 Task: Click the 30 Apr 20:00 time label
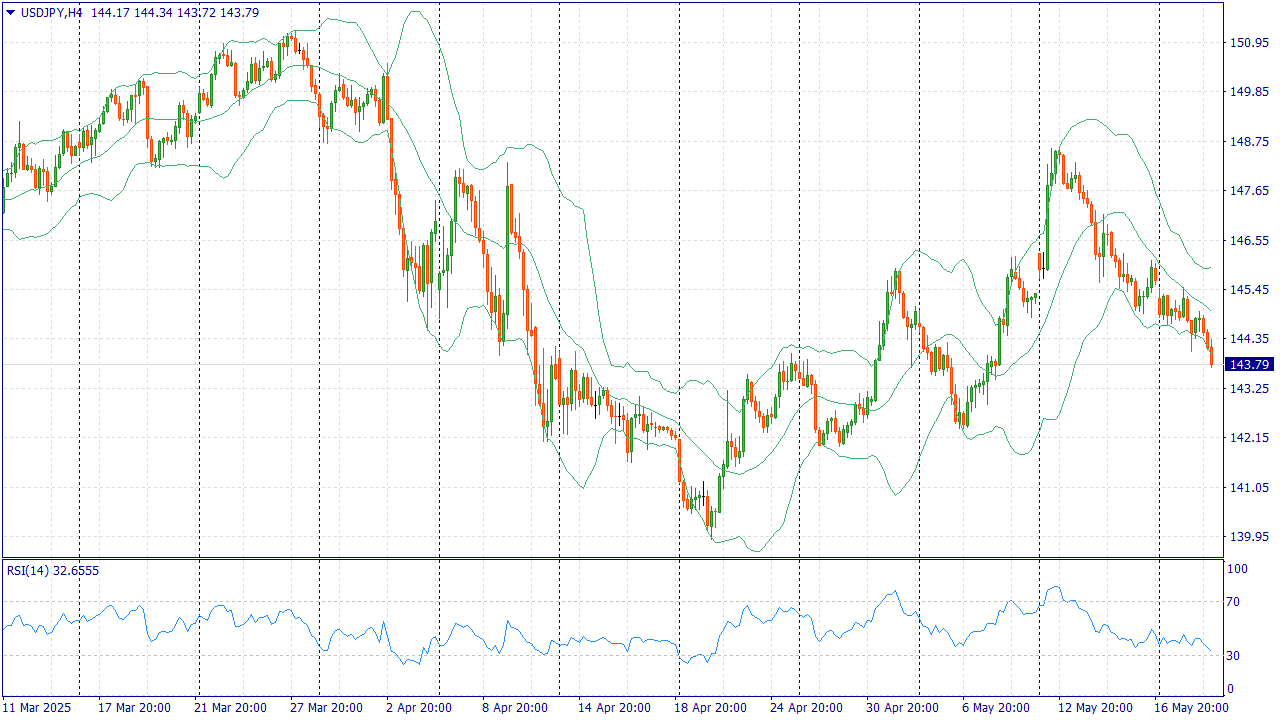click(x=902, y=708)
